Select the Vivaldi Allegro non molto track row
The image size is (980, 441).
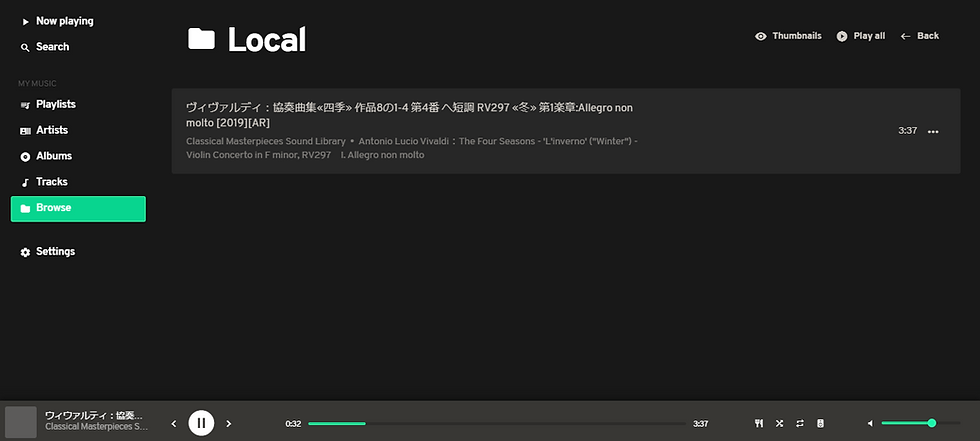(566, 131)
